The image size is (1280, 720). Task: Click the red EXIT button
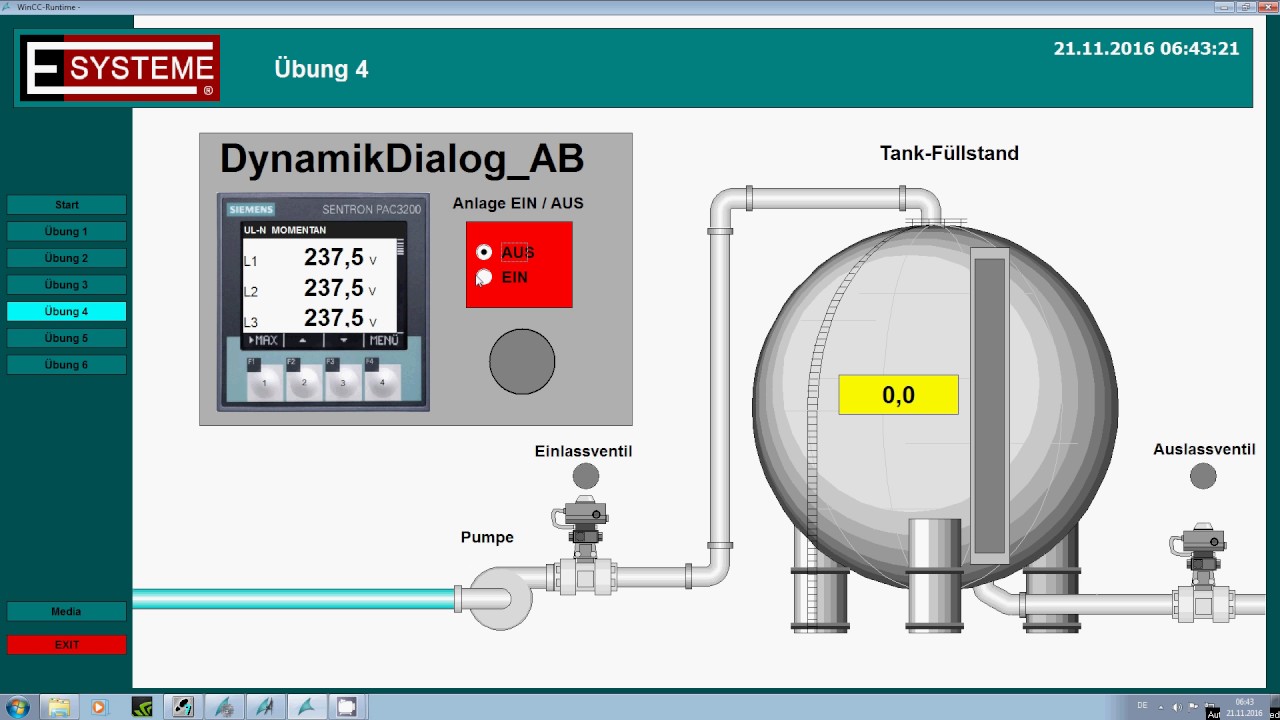pos(67,645)
